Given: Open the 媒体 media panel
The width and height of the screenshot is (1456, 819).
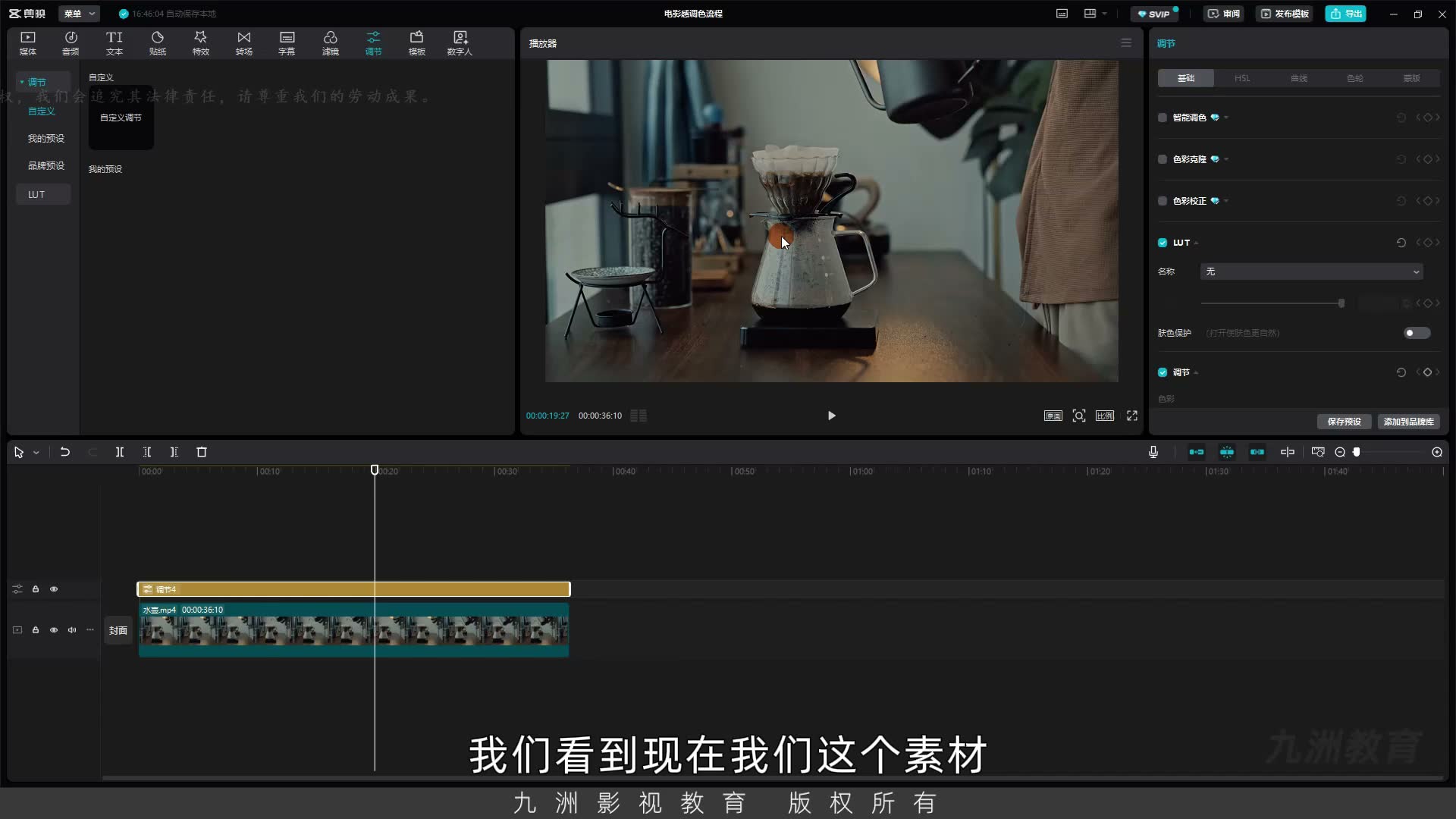Looking at the screenshot, I should pos(28,43).
